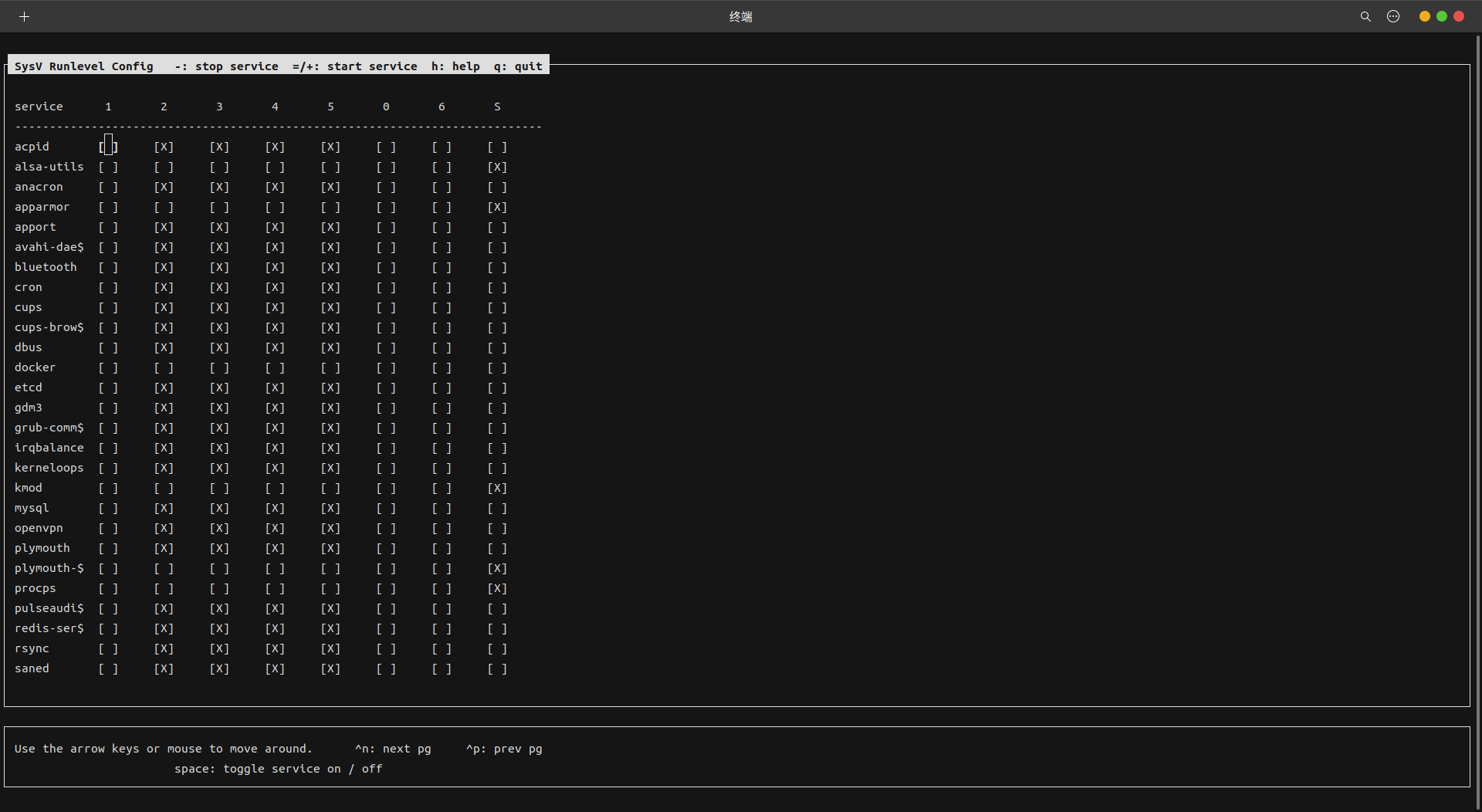The width and height of the screenshot is (1482, 812).
Task: Click the terminal window title text
Action: 741,16
